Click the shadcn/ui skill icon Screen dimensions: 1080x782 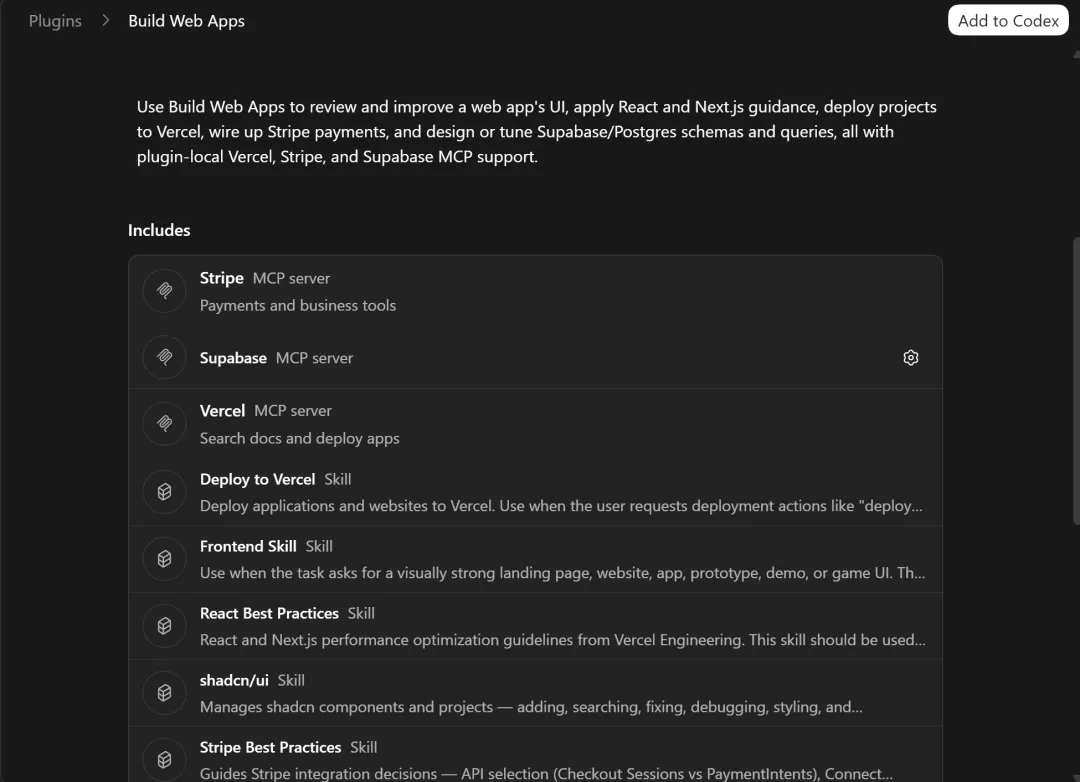coord(165,693)
